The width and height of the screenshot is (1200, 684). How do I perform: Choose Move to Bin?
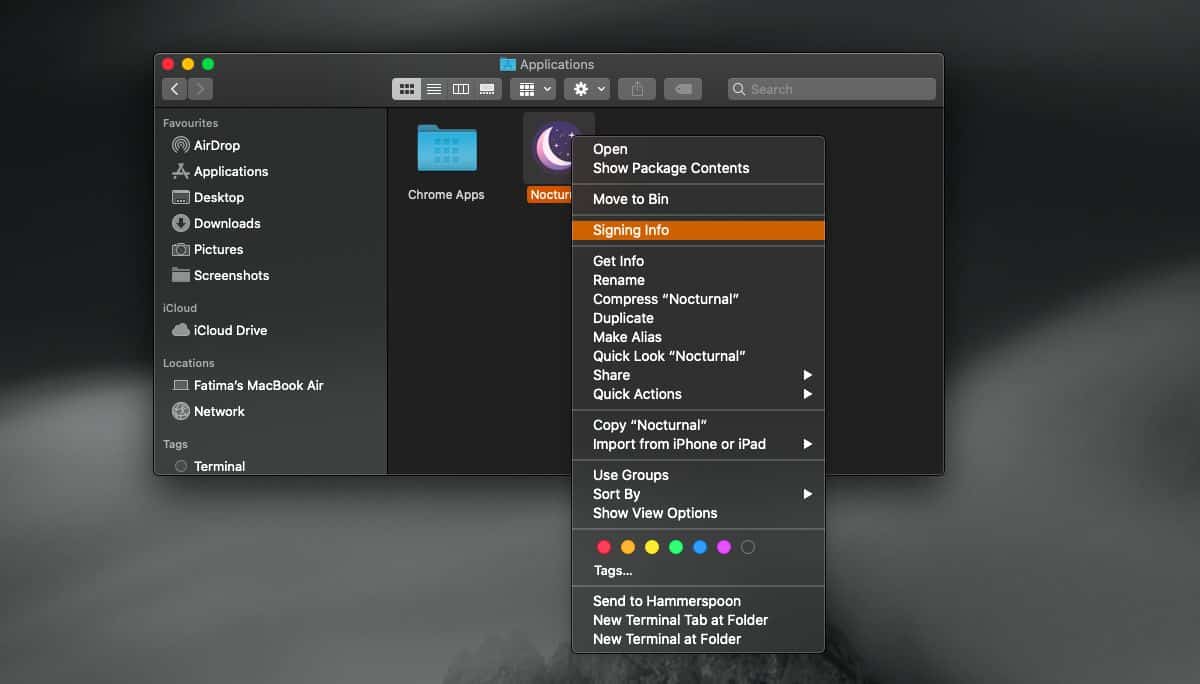coord(698,199)
